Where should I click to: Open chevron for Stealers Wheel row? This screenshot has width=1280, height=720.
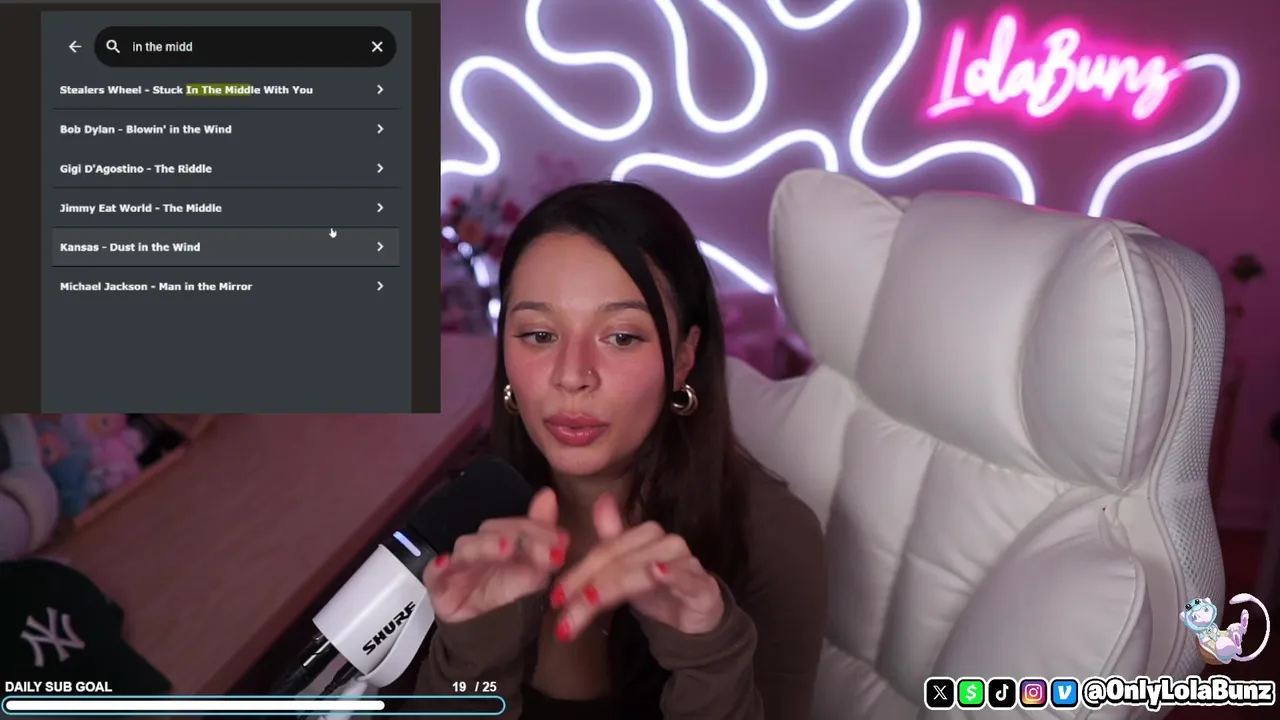pos(380,90)
